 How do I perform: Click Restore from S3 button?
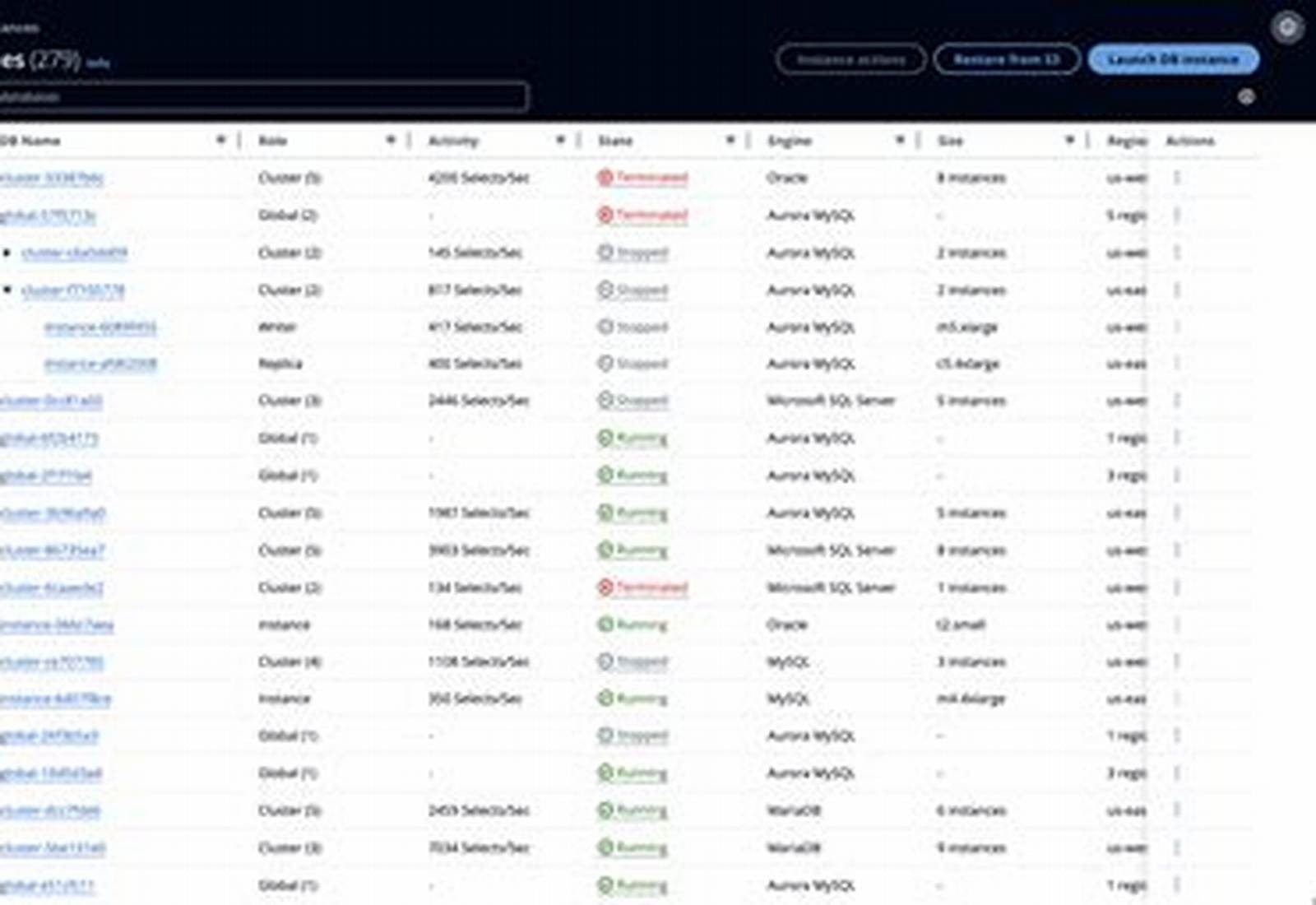[1007, 59]
